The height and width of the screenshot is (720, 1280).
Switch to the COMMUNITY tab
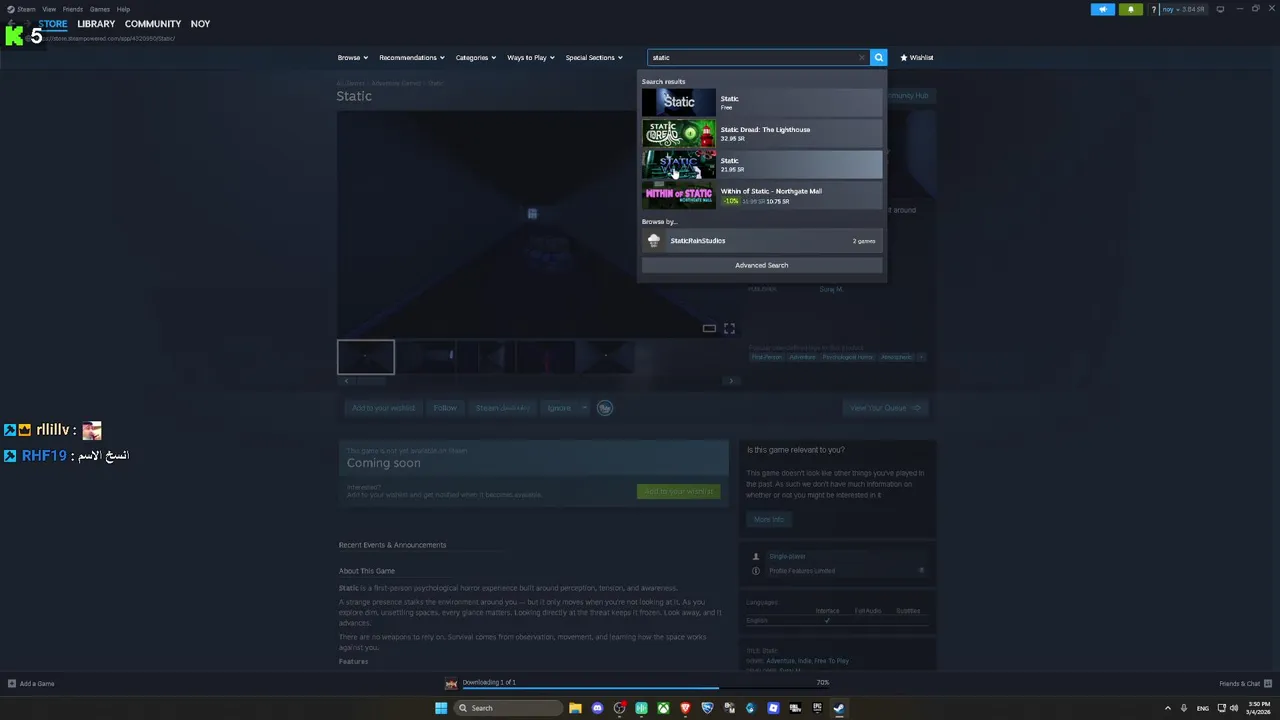click(153, 24)
